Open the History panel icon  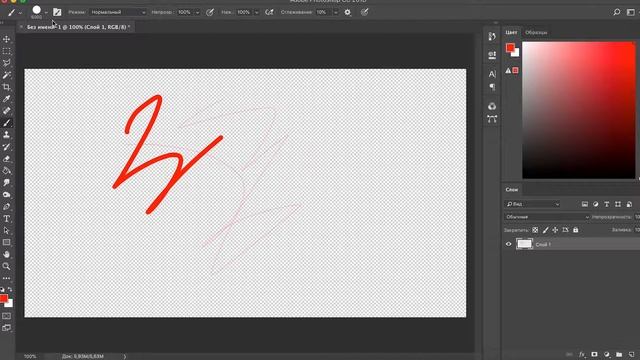pyautogui.click(x=492, y=36)
